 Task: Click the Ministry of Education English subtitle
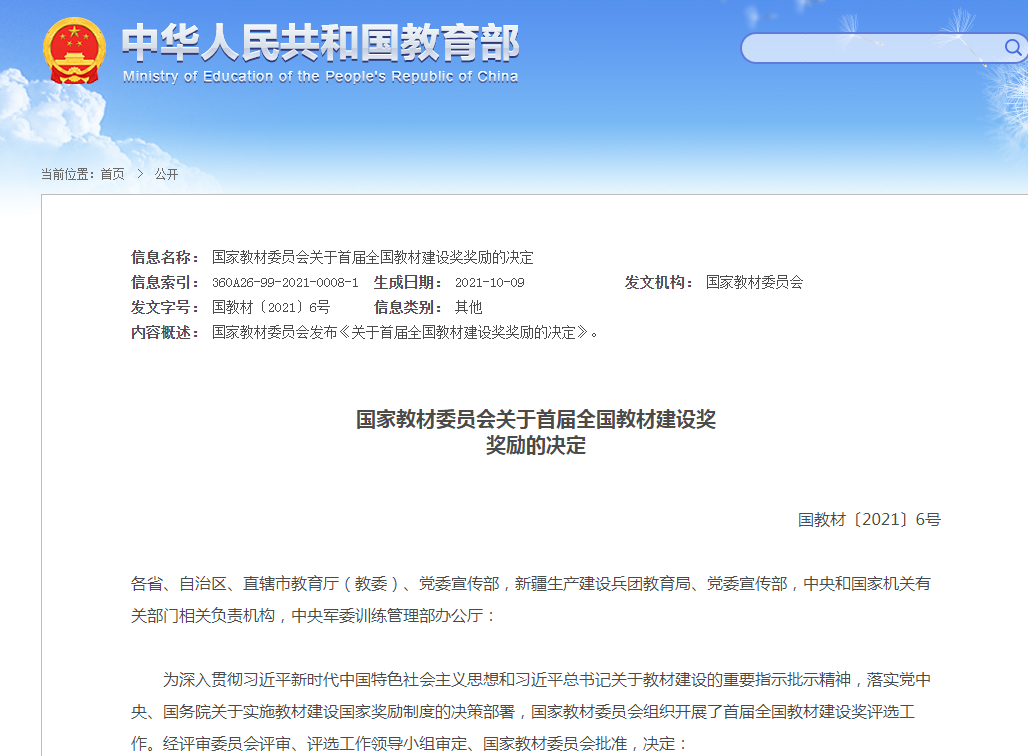[320, 77]
